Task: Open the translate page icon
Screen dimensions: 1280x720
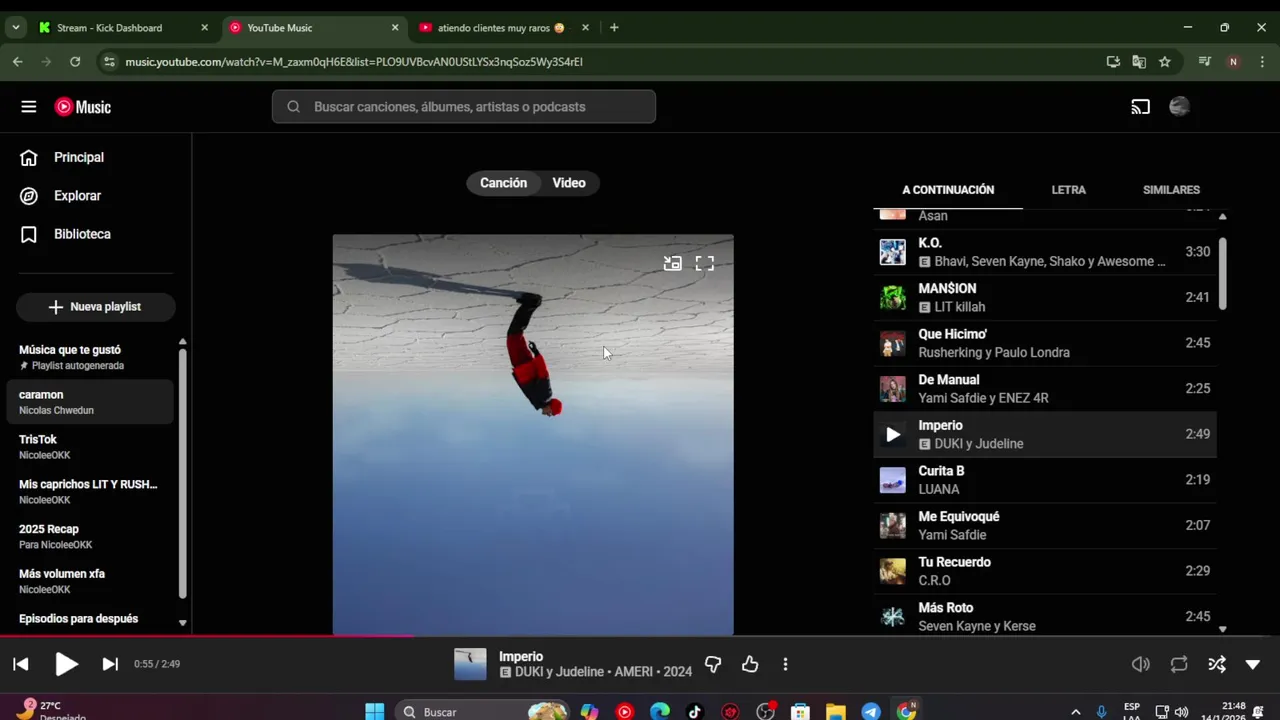Action: [x=1139, y=62]
